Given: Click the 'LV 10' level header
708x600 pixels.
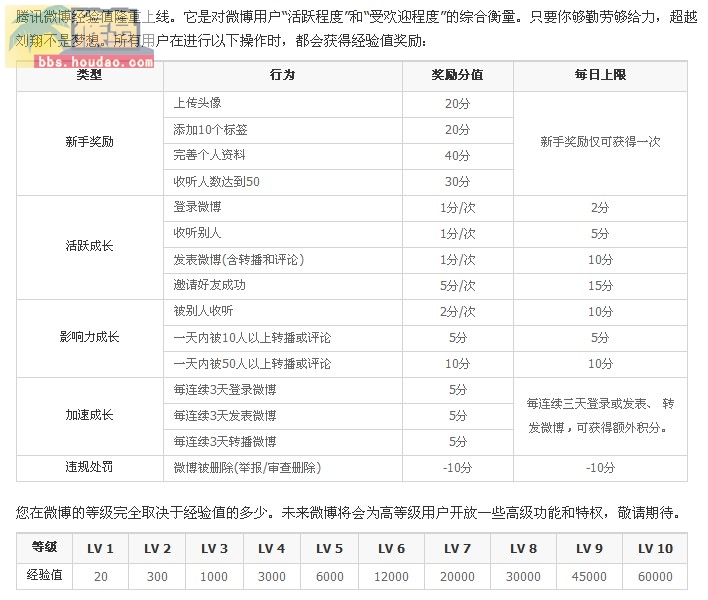Looking at the screenshot, I should tap(655, 549).
